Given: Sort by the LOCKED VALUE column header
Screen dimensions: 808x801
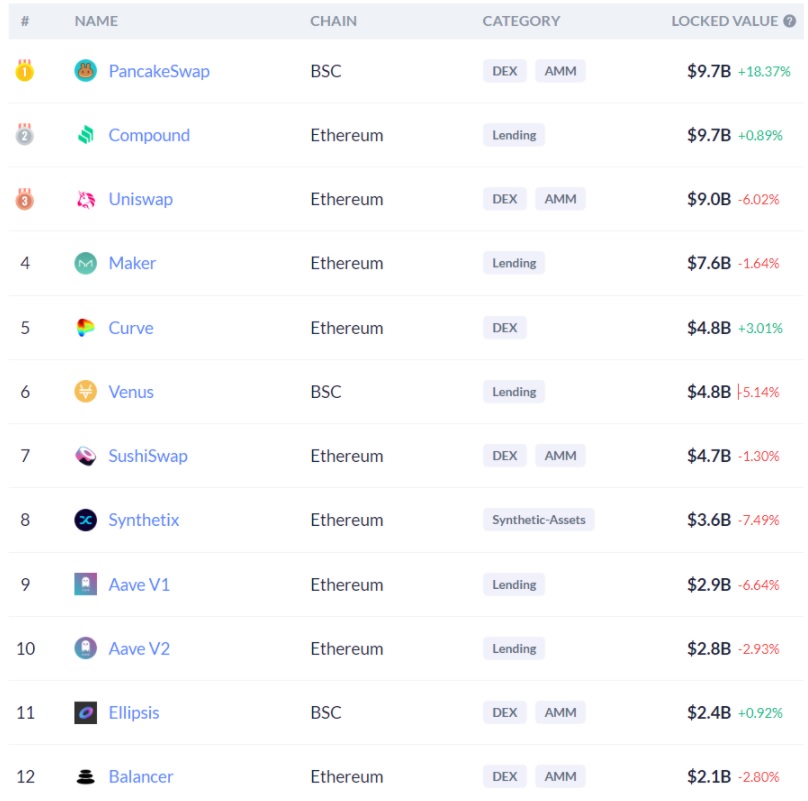Looking at the screenshot, I should pos(725,21).
